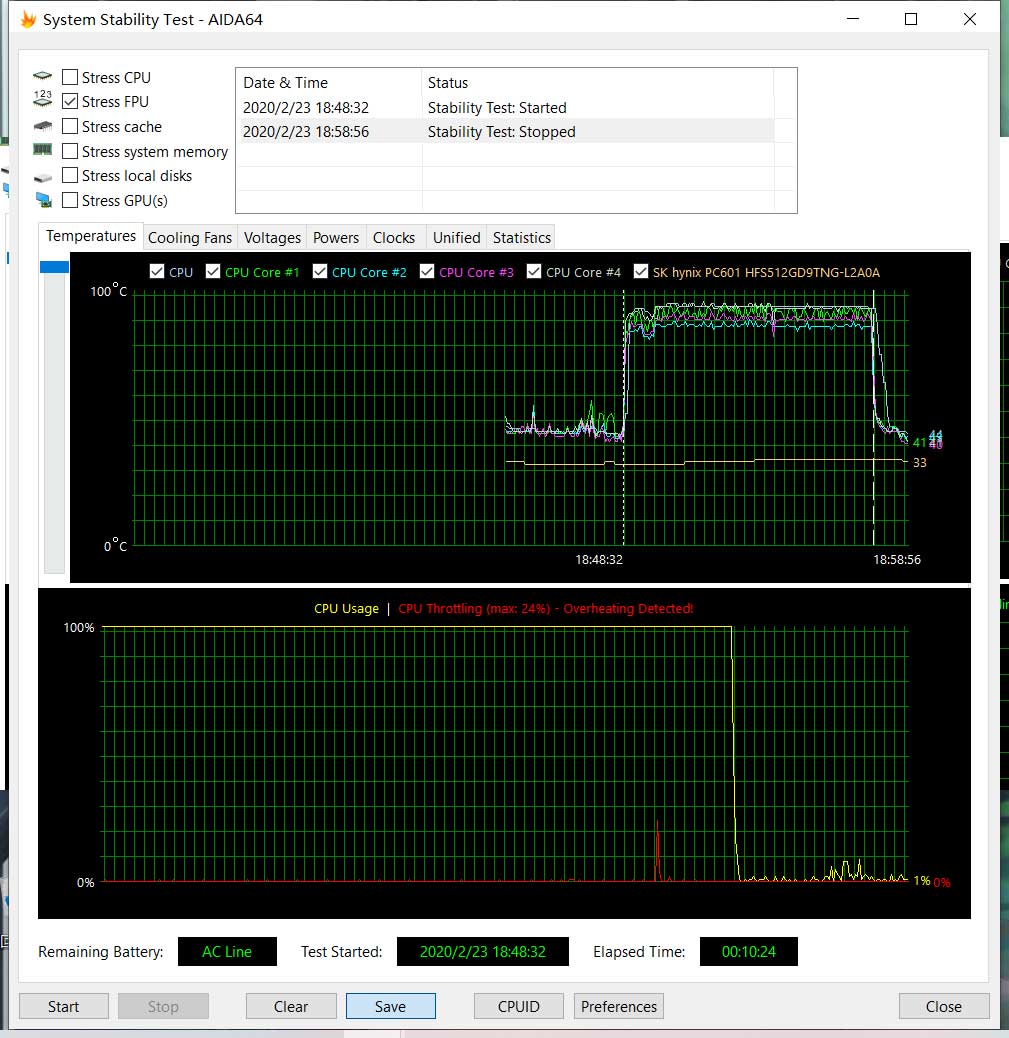Image resolution: width=1009 pixels, height=1038 pixels.
Task: Open the Voltages tab
Action: 272,238
